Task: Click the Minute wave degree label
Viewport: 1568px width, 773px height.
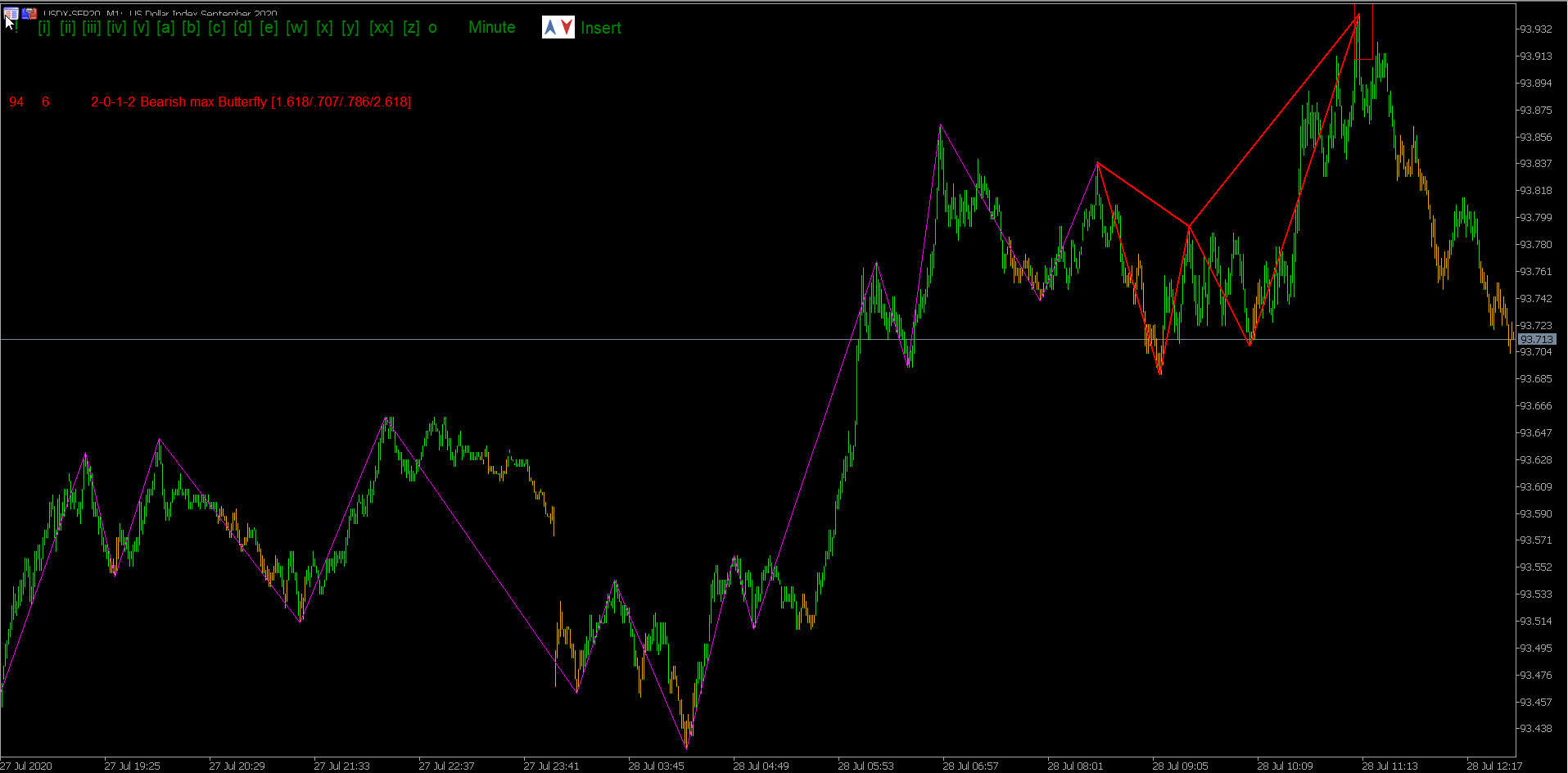Action: click(492, 27)
